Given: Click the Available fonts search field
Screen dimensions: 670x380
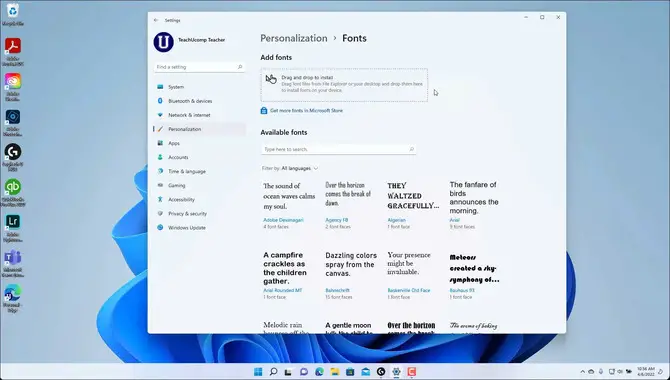Looking at the screenshot, I should 338,149.
